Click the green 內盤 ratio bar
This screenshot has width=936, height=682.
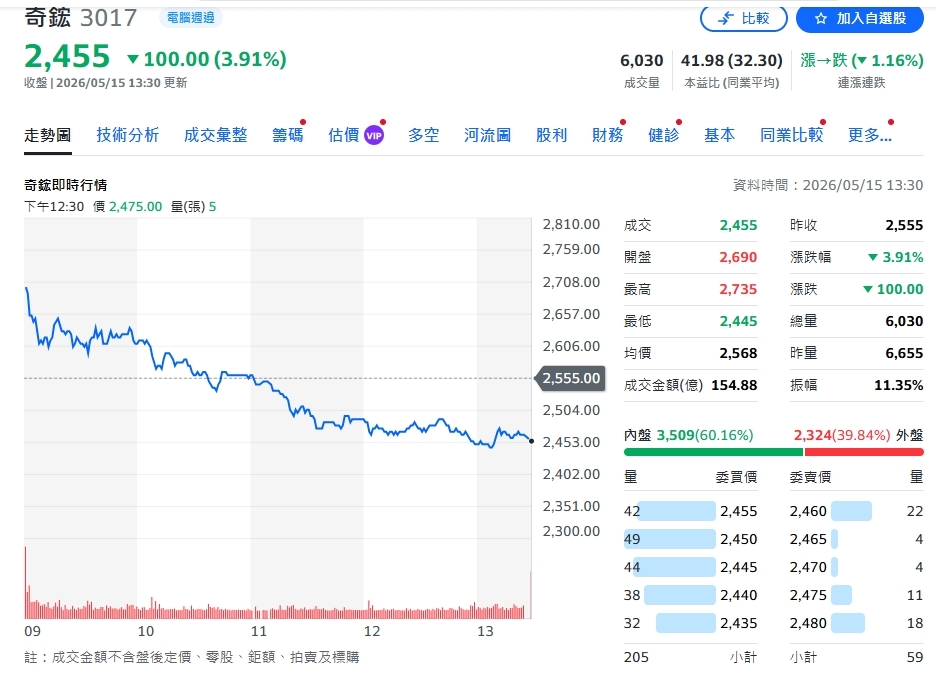tap(713, 452)
